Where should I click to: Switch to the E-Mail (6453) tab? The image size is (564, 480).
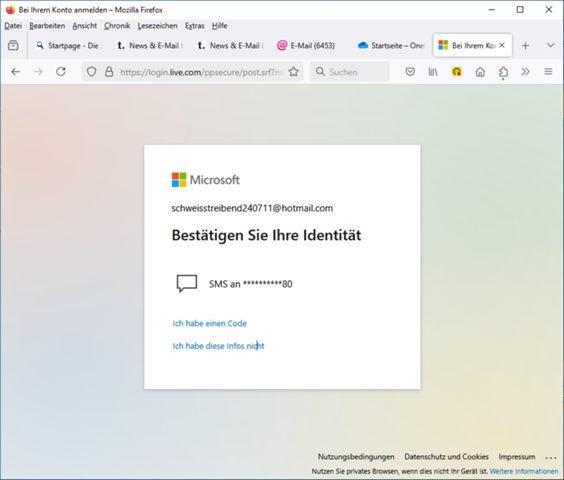[311, 46]
